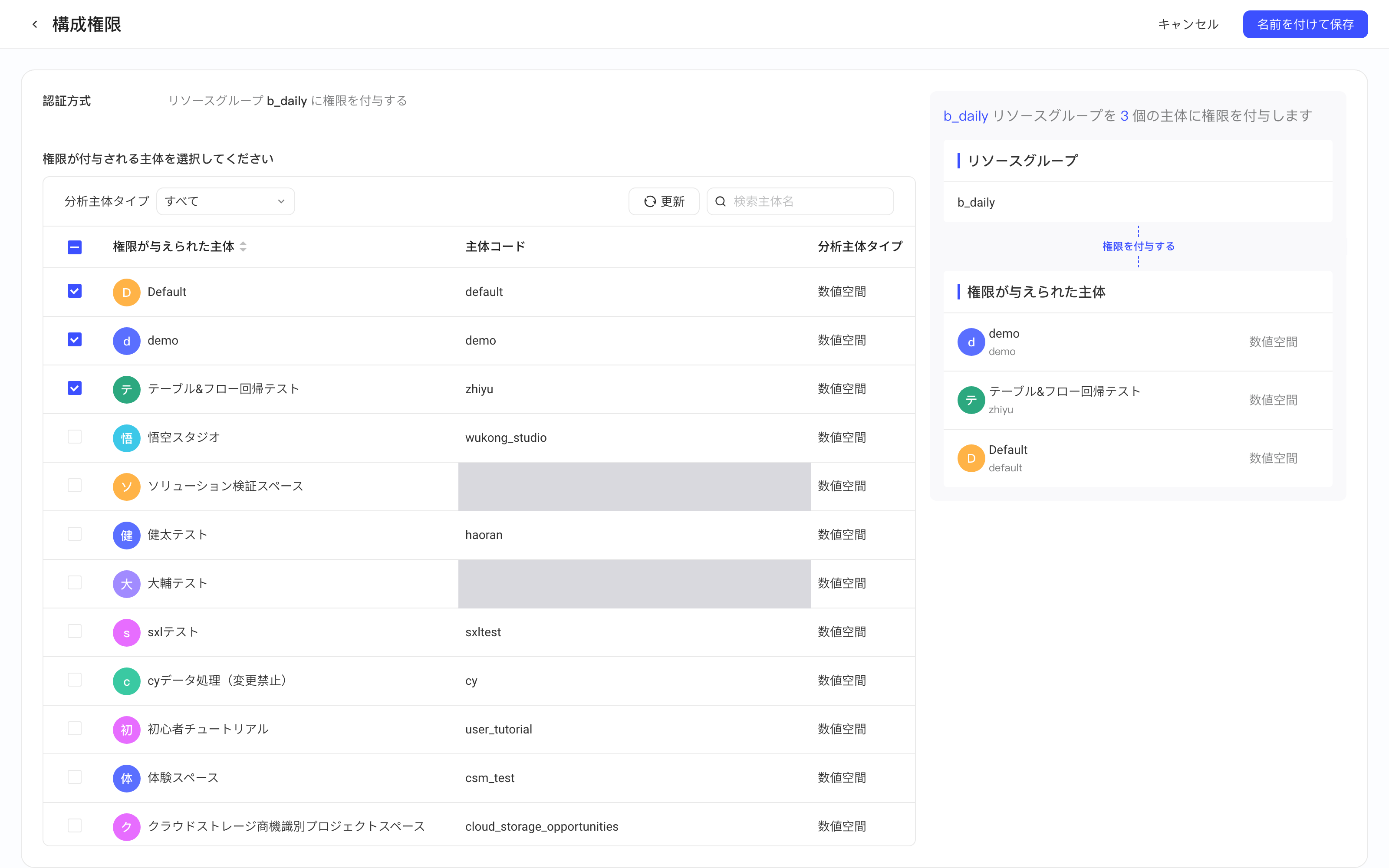Viewport: 1389px width, 868px height.
Task: Uncheck the demo row checkbox
Action: click(x=75, y=340)
